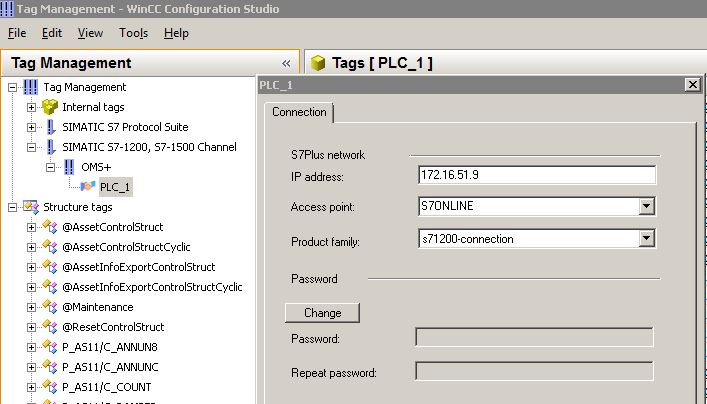Click the Repeat password input field
This screenshot has height=404, width=707.
[x=534, y=372]
